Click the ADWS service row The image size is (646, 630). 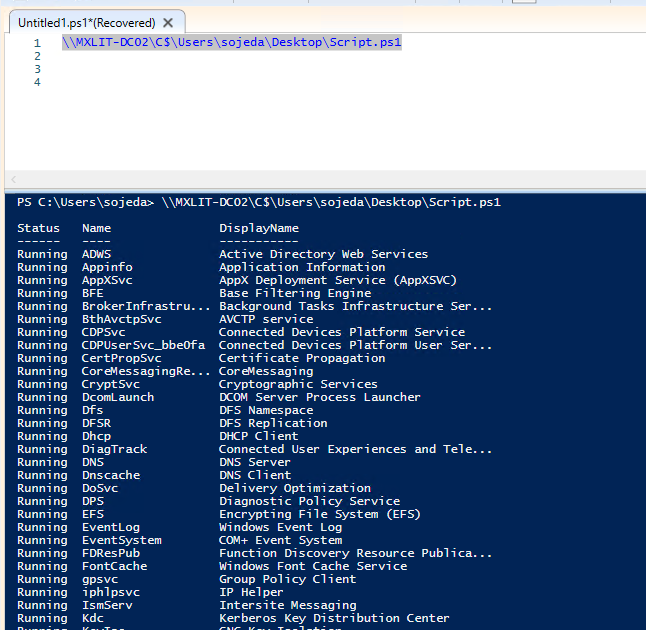(x=97, y=254)
